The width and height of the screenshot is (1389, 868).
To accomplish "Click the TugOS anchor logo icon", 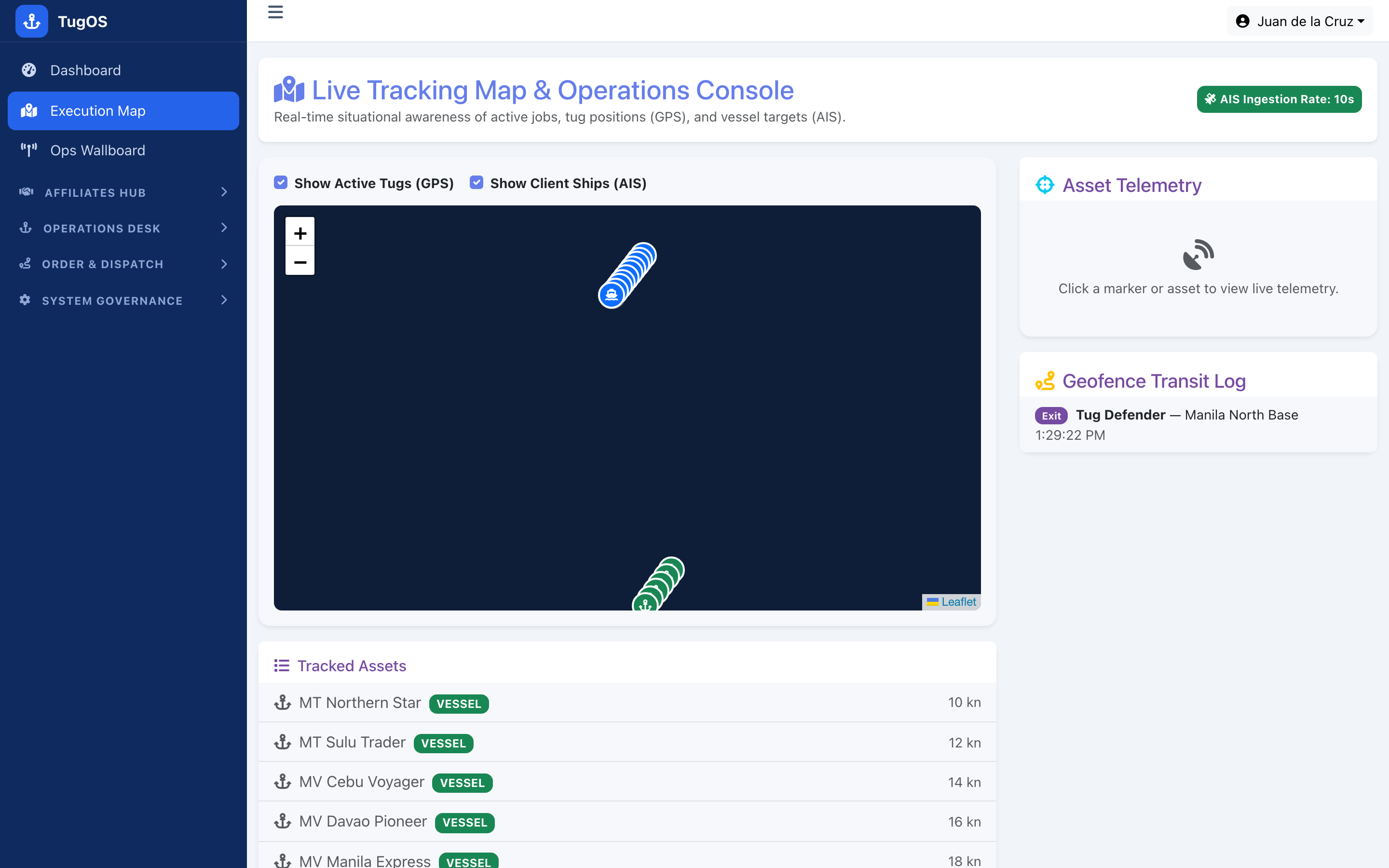I will click(31, 21).
